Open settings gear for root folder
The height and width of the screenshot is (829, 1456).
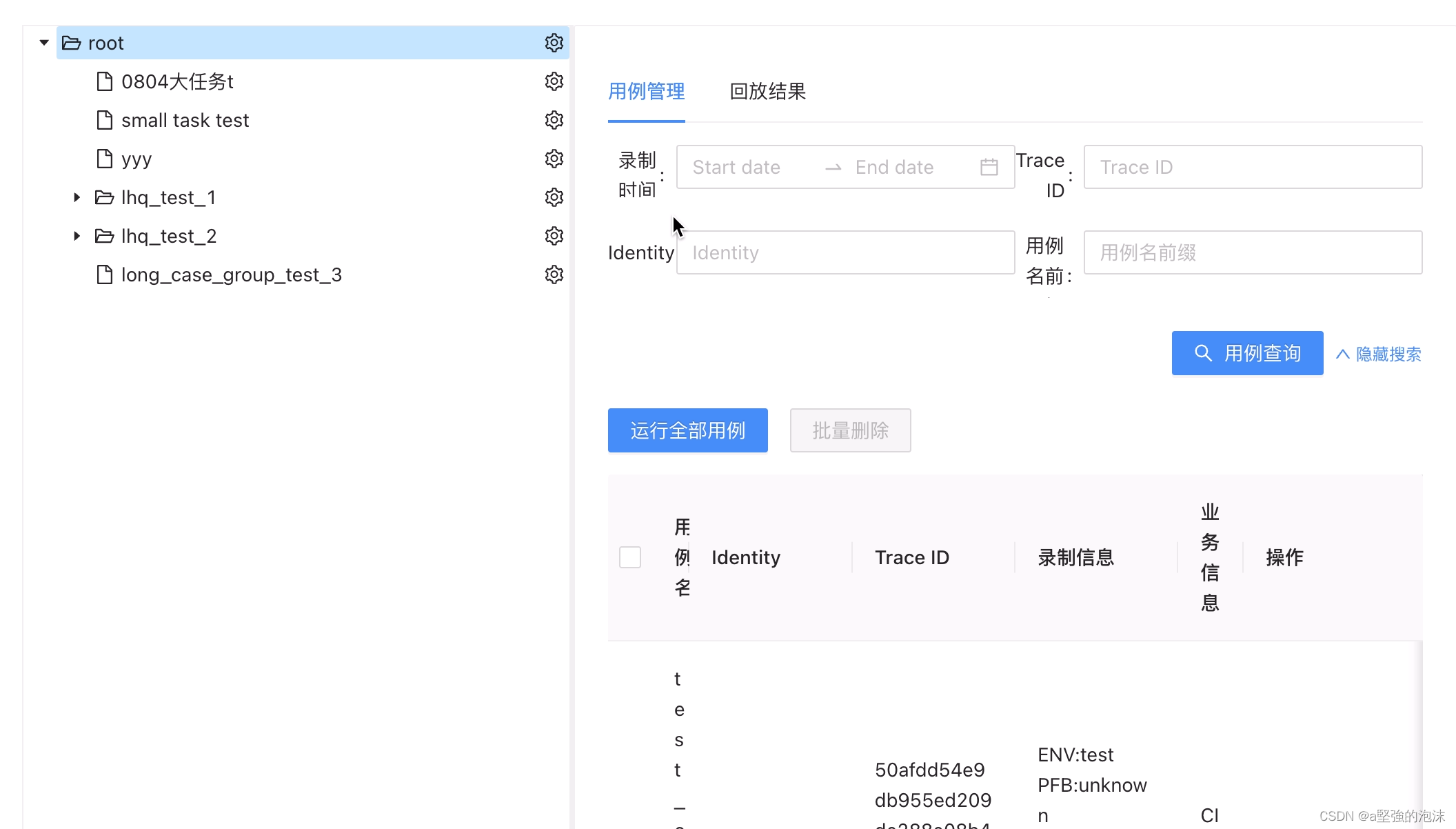click(554, 43)
